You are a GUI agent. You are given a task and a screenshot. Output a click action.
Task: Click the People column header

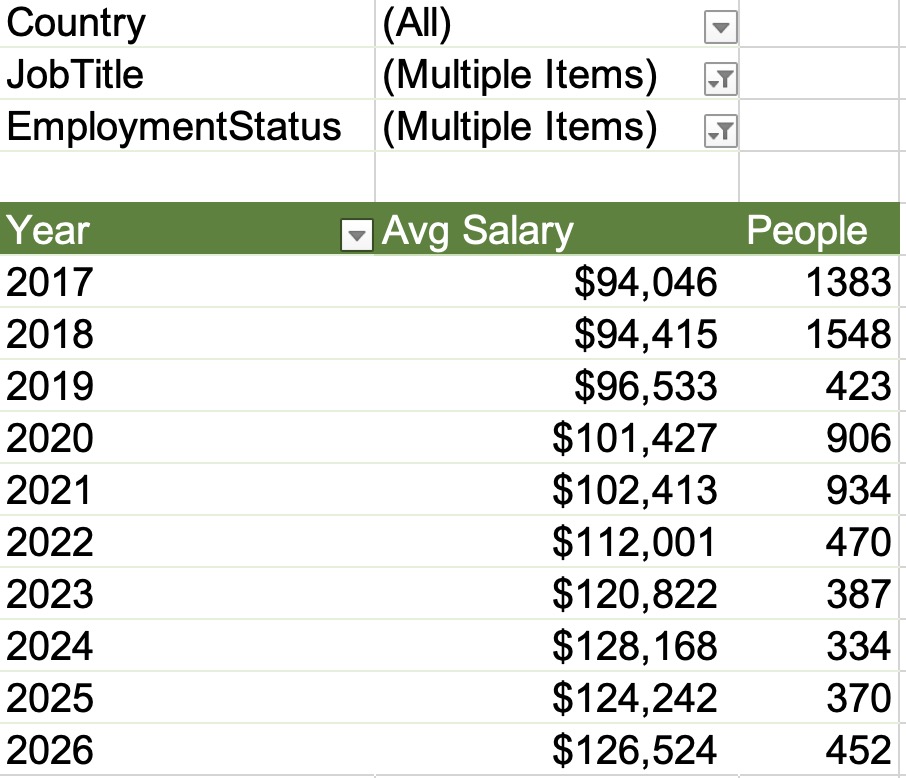[x=807, y=231]
